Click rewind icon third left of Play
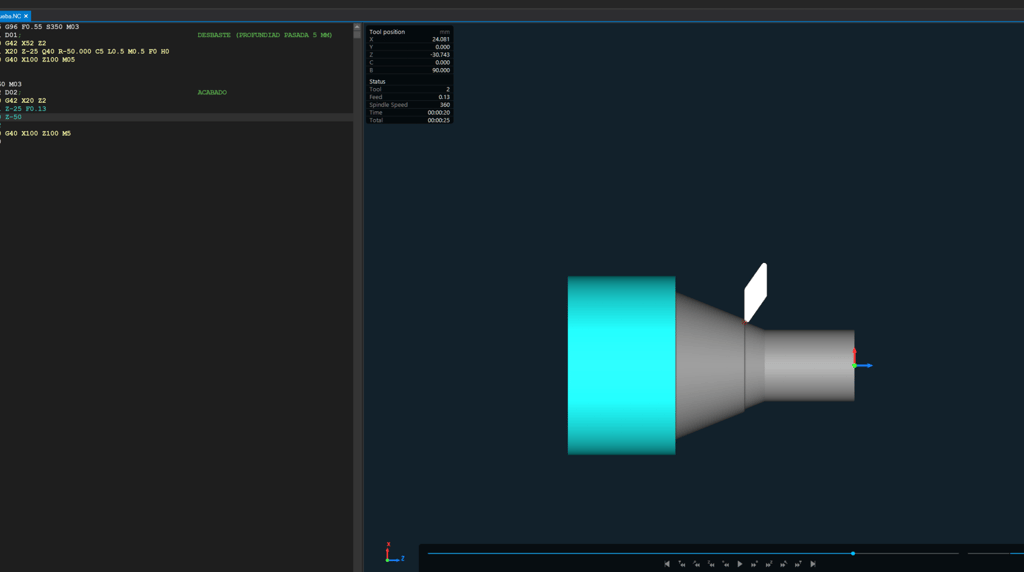Screen dimensions: 1024x572 click(x=696, y=564)
